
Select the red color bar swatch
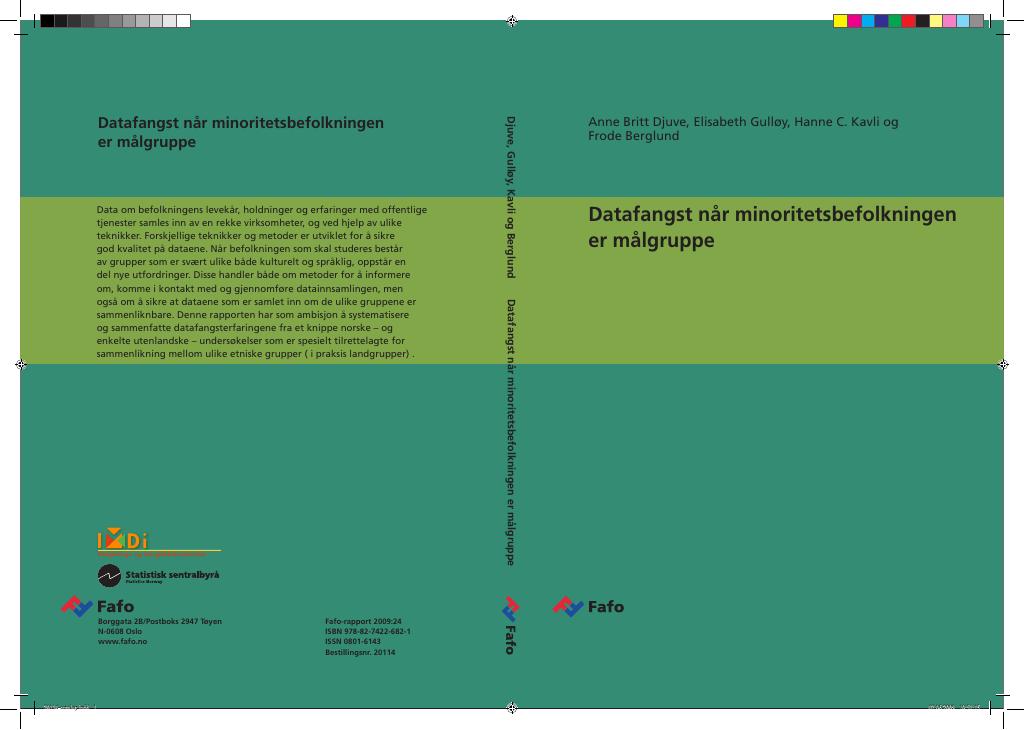coord(908,21)
